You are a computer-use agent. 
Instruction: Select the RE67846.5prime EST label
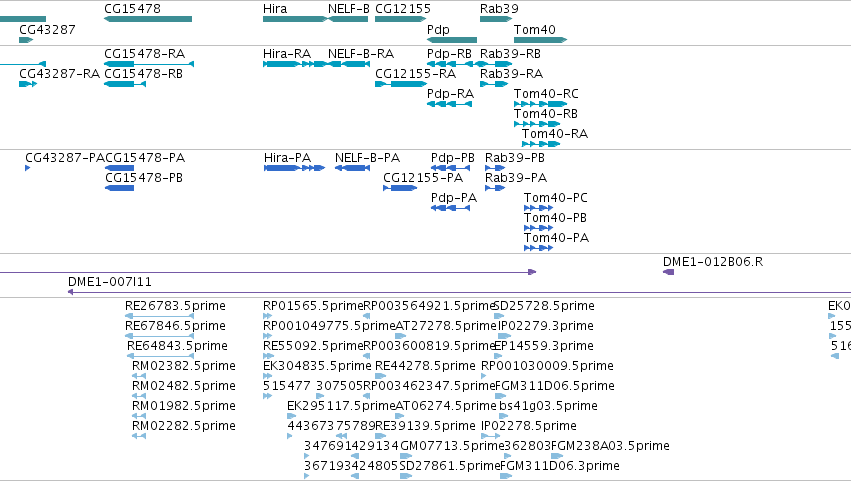[x=175, y=326]
